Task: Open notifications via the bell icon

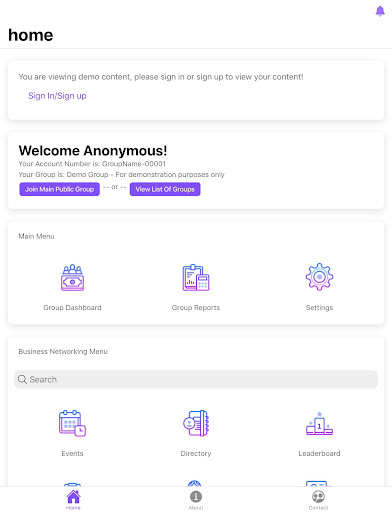Action: pos(380,11)
